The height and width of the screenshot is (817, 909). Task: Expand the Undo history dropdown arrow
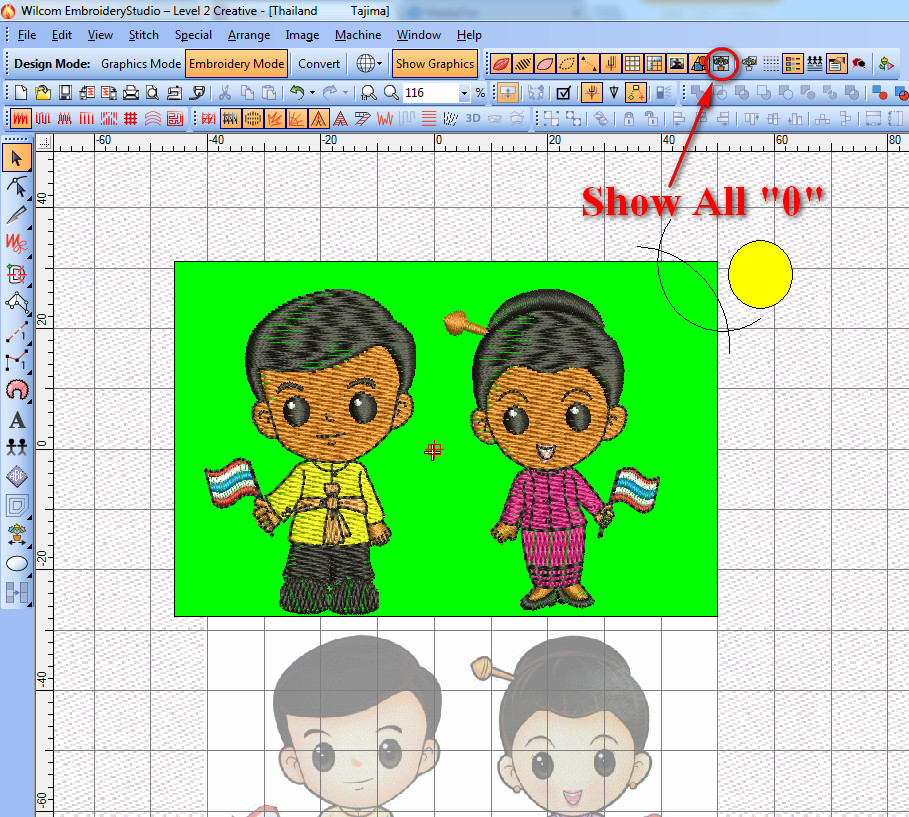click(x=312, y=93)
